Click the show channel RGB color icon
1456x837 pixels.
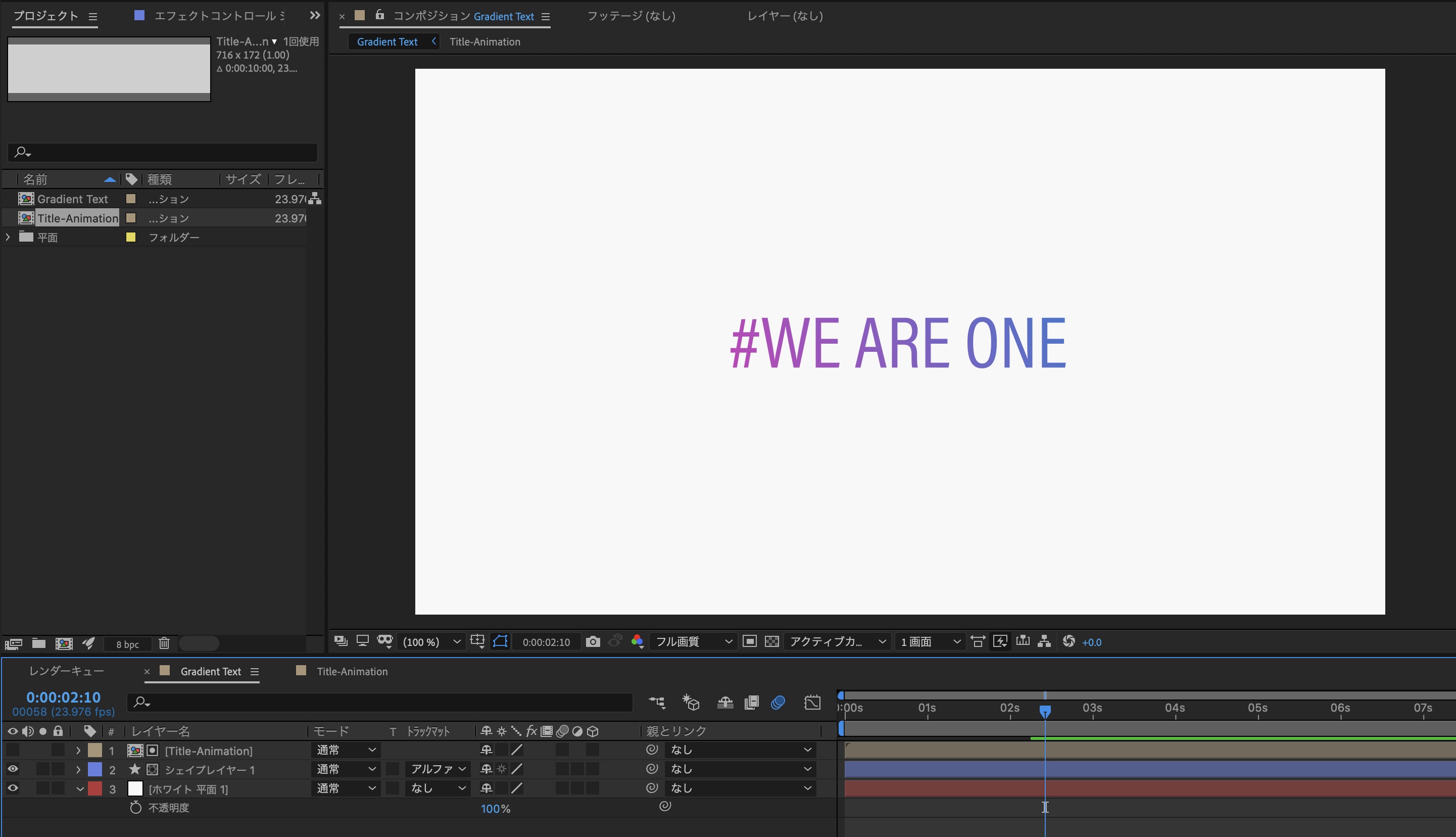(637, 641)
